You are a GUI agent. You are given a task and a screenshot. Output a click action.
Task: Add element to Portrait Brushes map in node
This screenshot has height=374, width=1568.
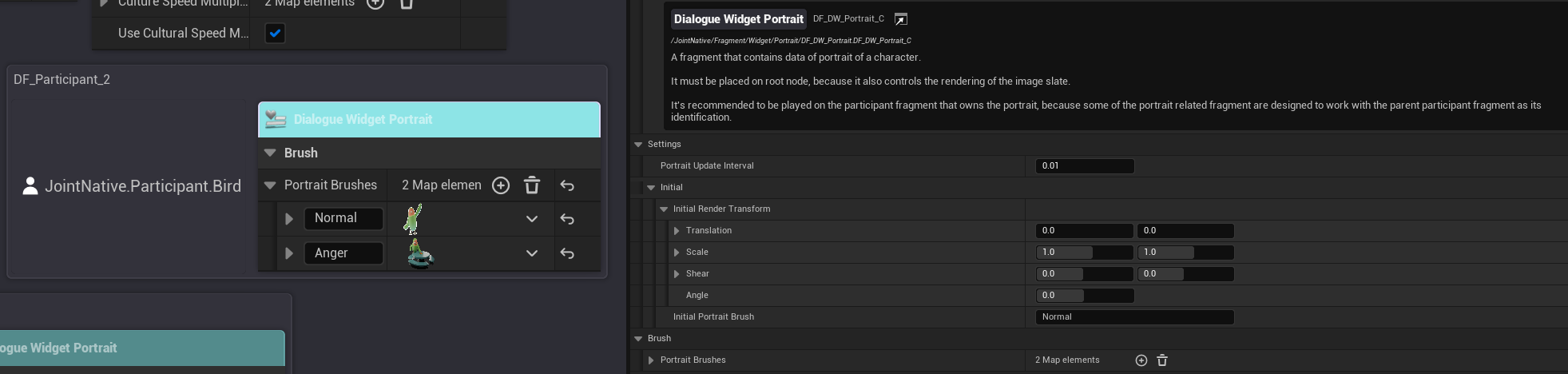pos(501,185)
